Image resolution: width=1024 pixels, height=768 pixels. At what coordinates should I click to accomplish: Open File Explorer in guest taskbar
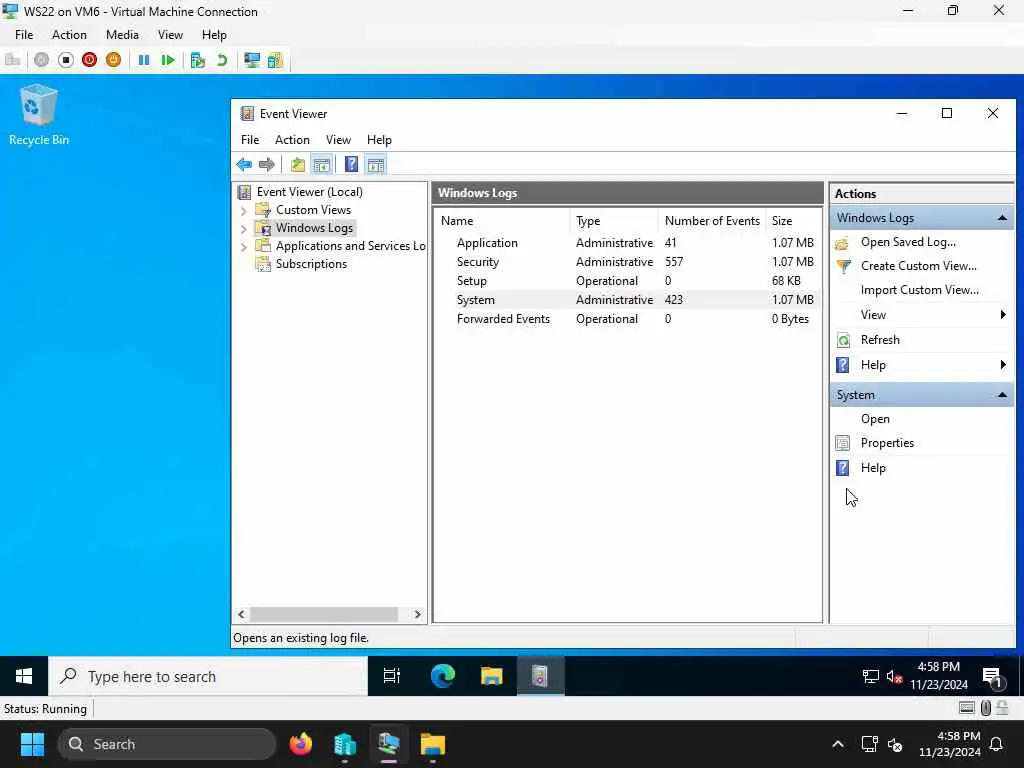[491, 676]
